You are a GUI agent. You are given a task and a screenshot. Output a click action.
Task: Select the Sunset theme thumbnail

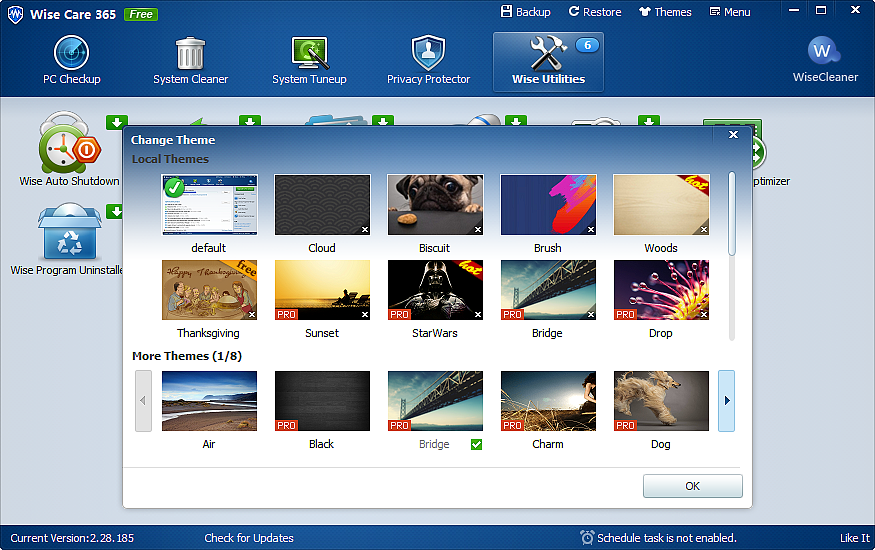[322, 290]
